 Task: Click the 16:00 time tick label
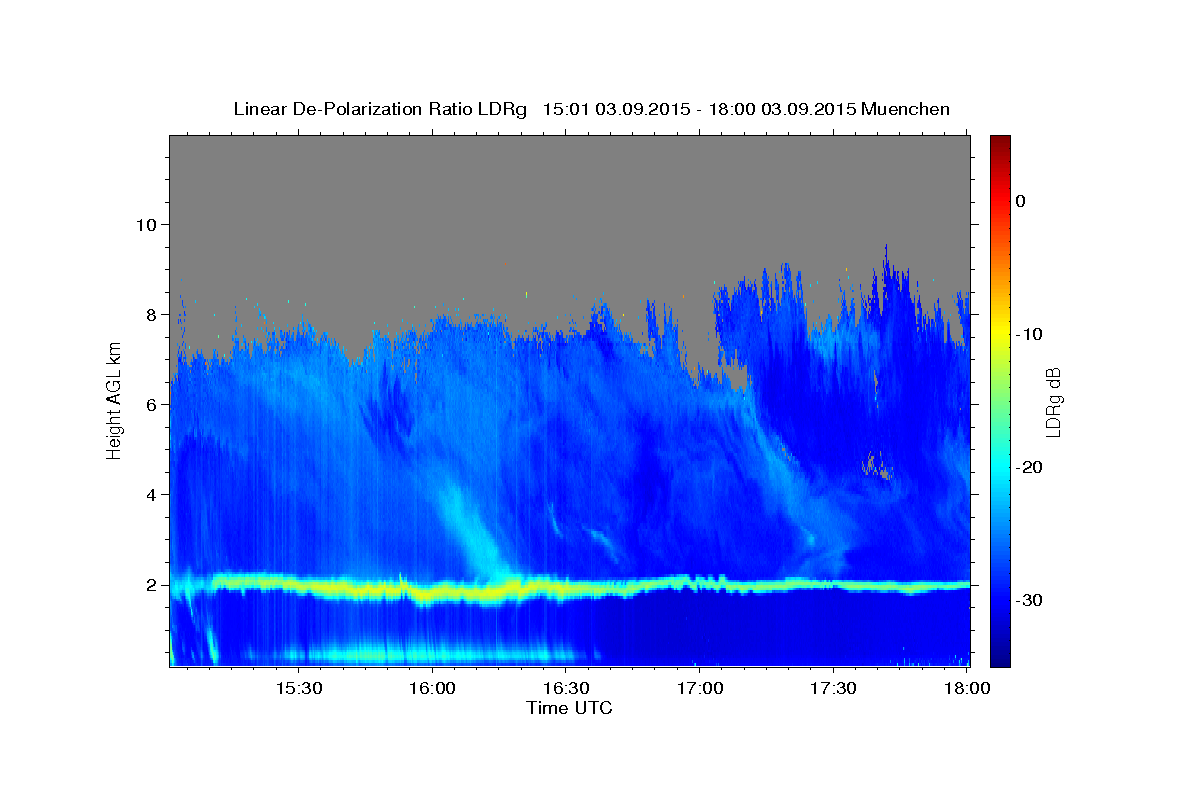pos(432,689)
